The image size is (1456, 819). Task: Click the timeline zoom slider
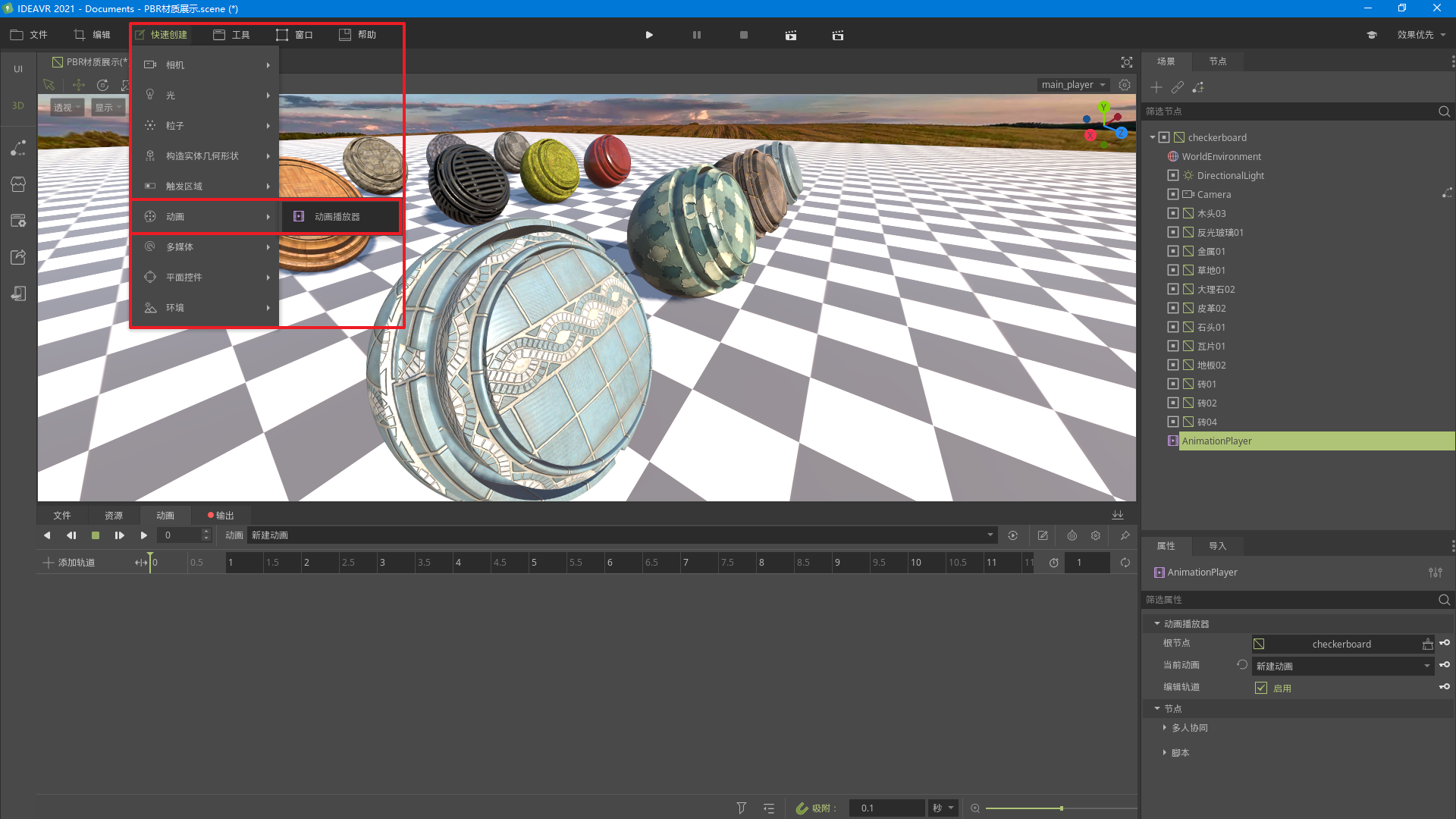(1061, 808)
